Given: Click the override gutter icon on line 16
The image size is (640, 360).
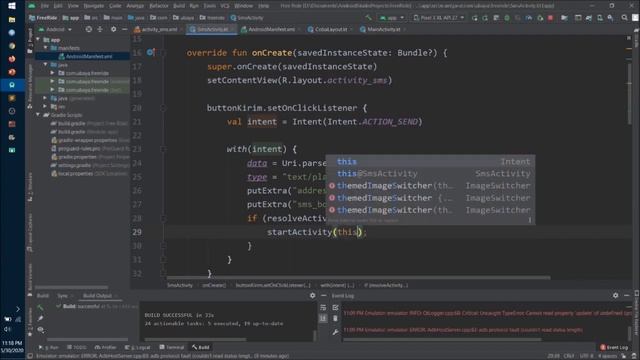Looking at the screenshot, I should 150,52.
